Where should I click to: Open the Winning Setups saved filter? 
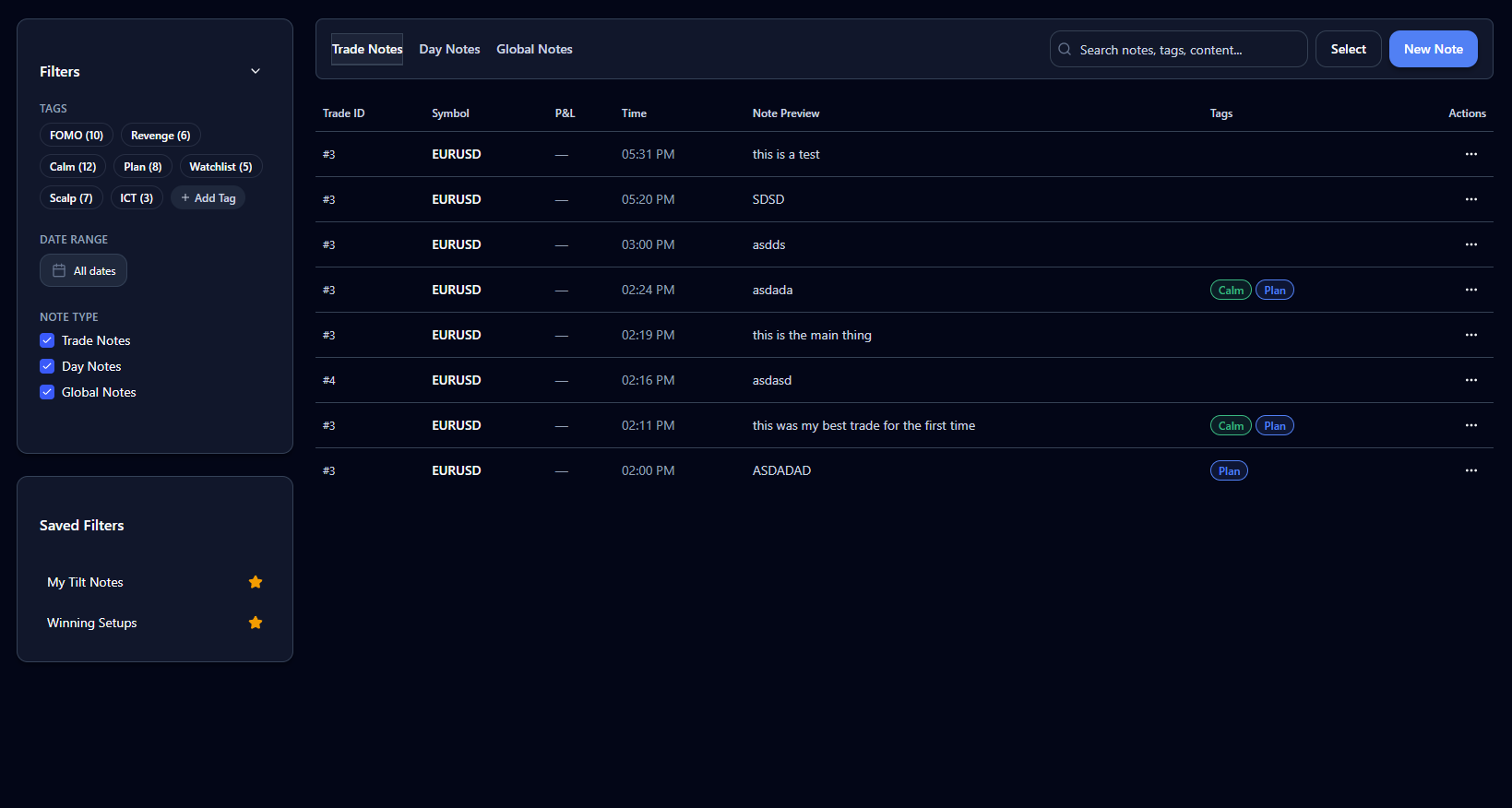coord(155,623)
